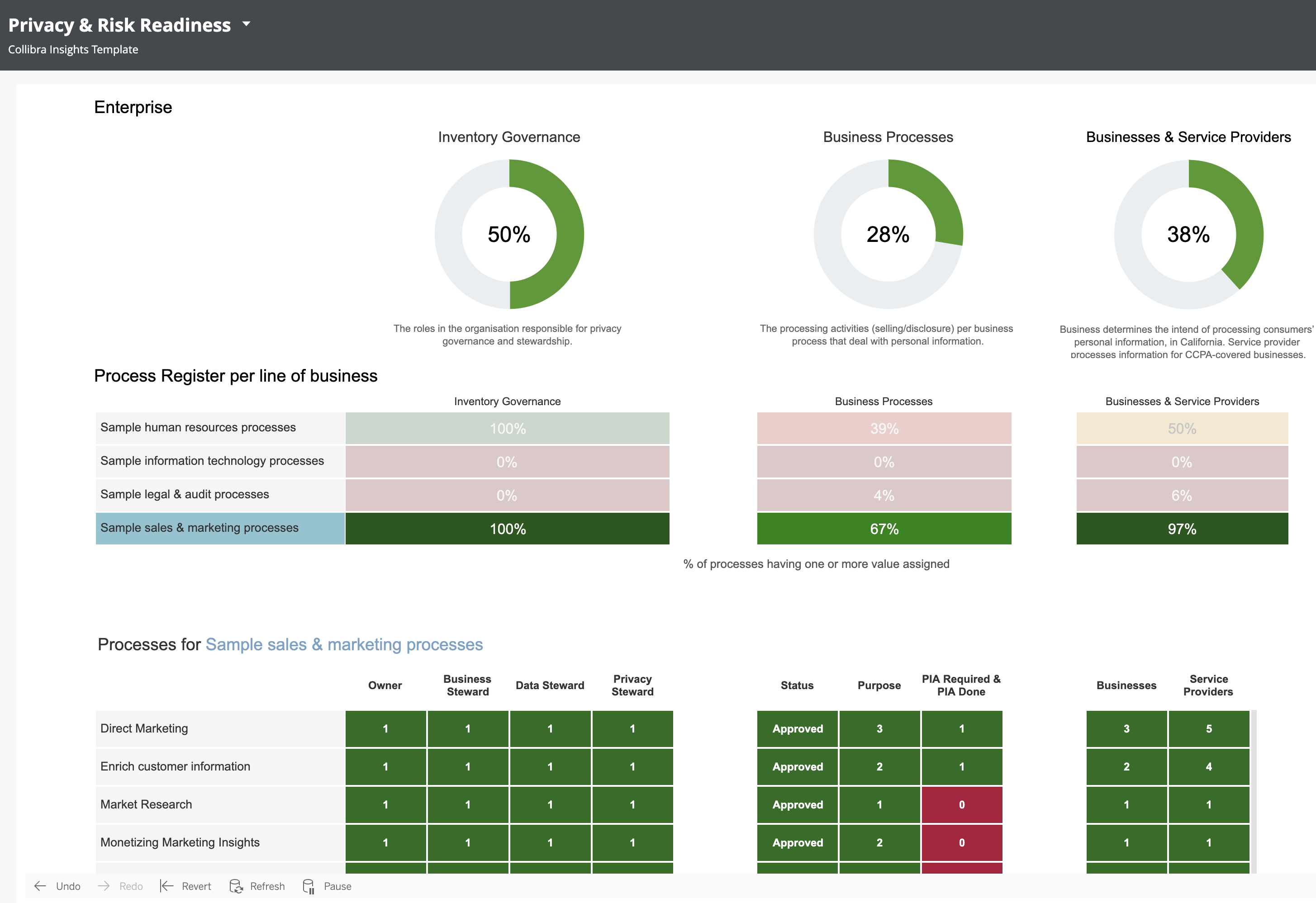Open the Privacy & Risk Readiness dropdown arrow
The width and height of the screenshot is (1316, 903).
246,24
